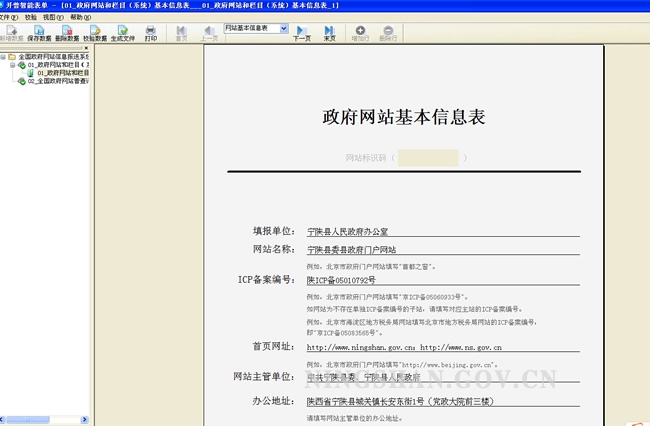Click the hint text about 子站 ICP备案编号

point(415,309)
